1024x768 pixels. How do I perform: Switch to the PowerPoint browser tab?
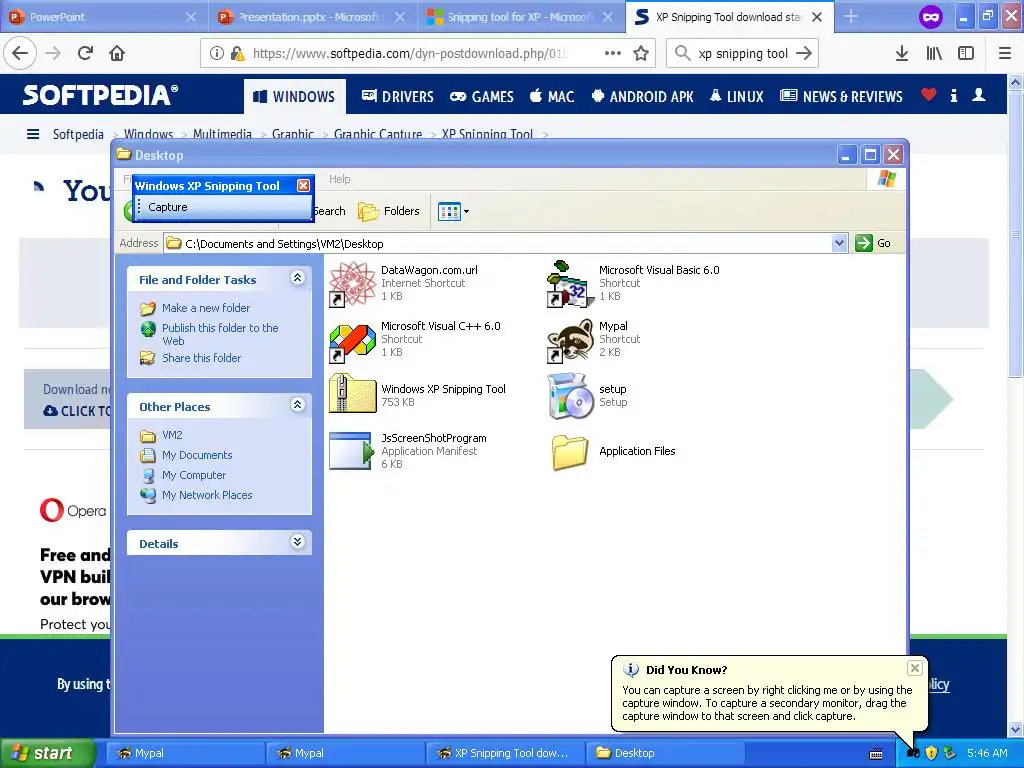(104, 17)
